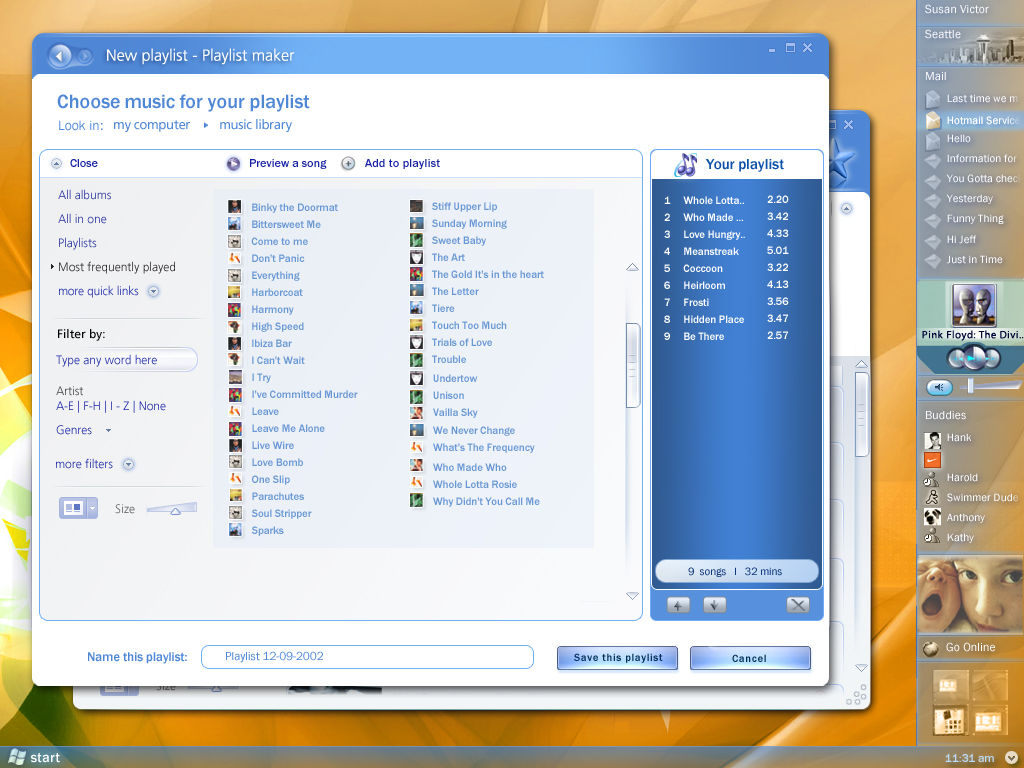
Task: Click the Kathy buddy icon
Action: point(932,537)
